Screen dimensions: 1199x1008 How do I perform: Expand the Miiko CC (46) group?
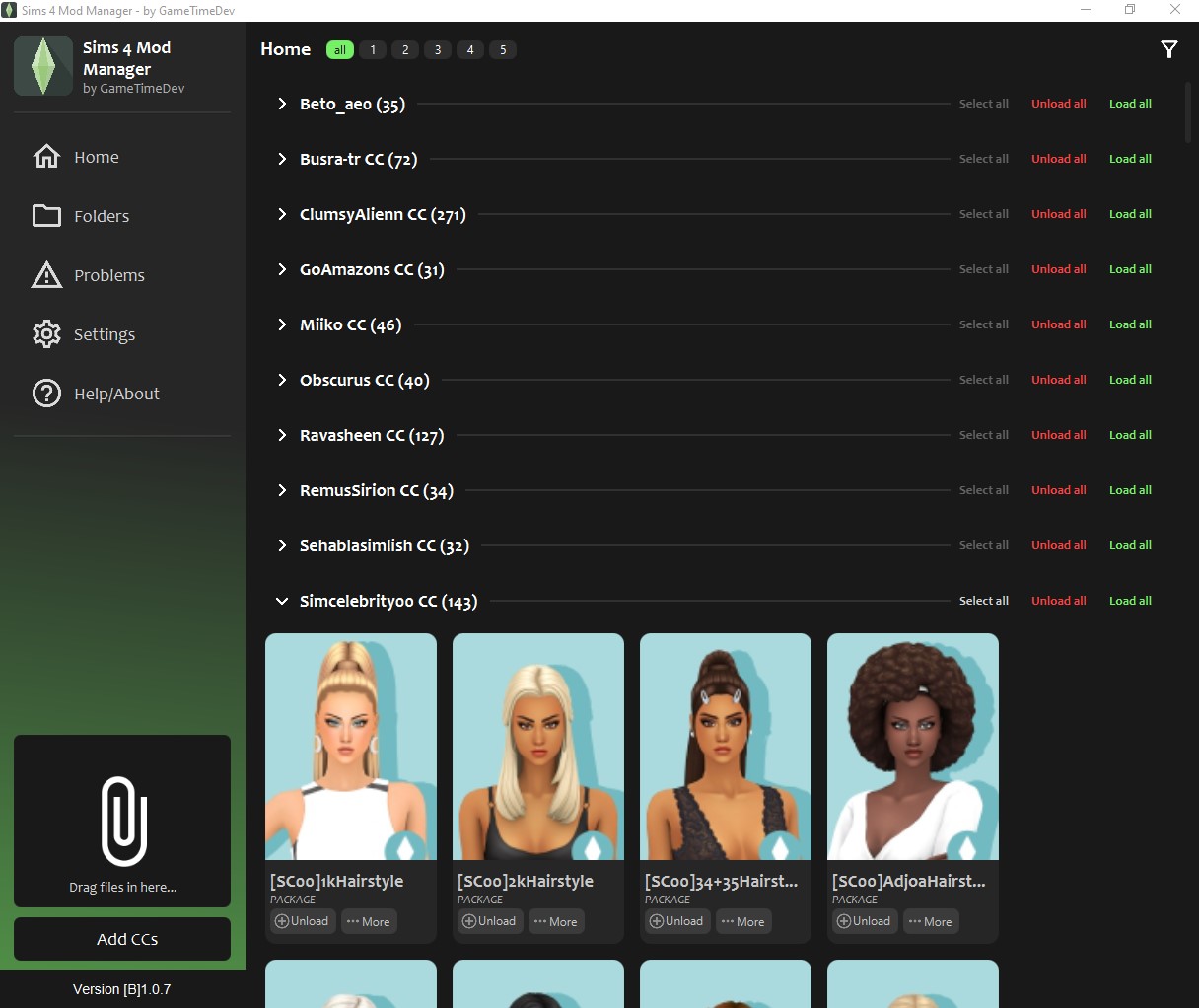(x=282, y=324)
